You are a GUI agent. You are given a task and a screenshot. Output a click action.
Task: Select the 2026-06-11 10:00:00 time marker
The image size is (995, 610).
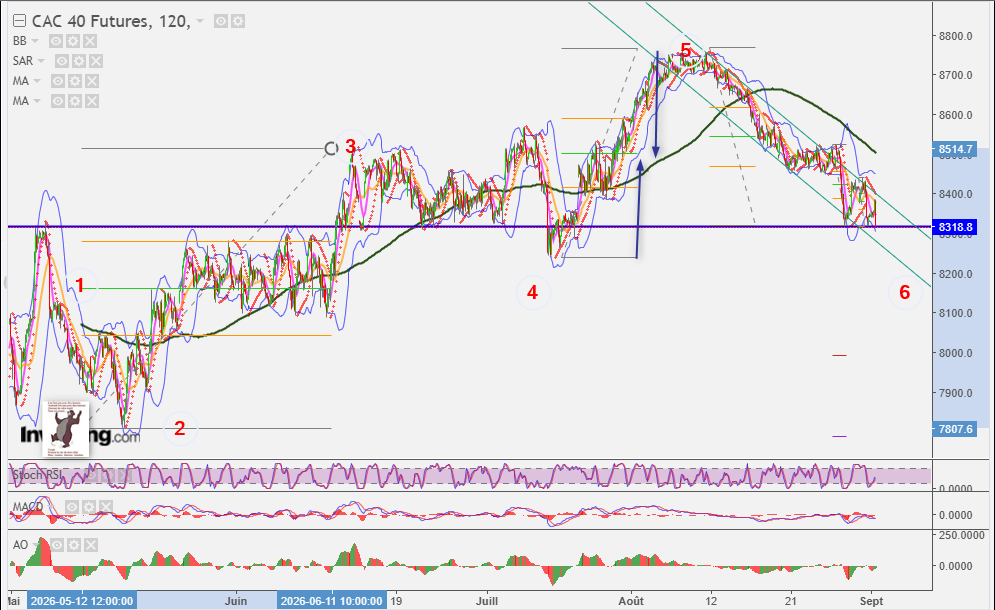[x=331, y=601]
